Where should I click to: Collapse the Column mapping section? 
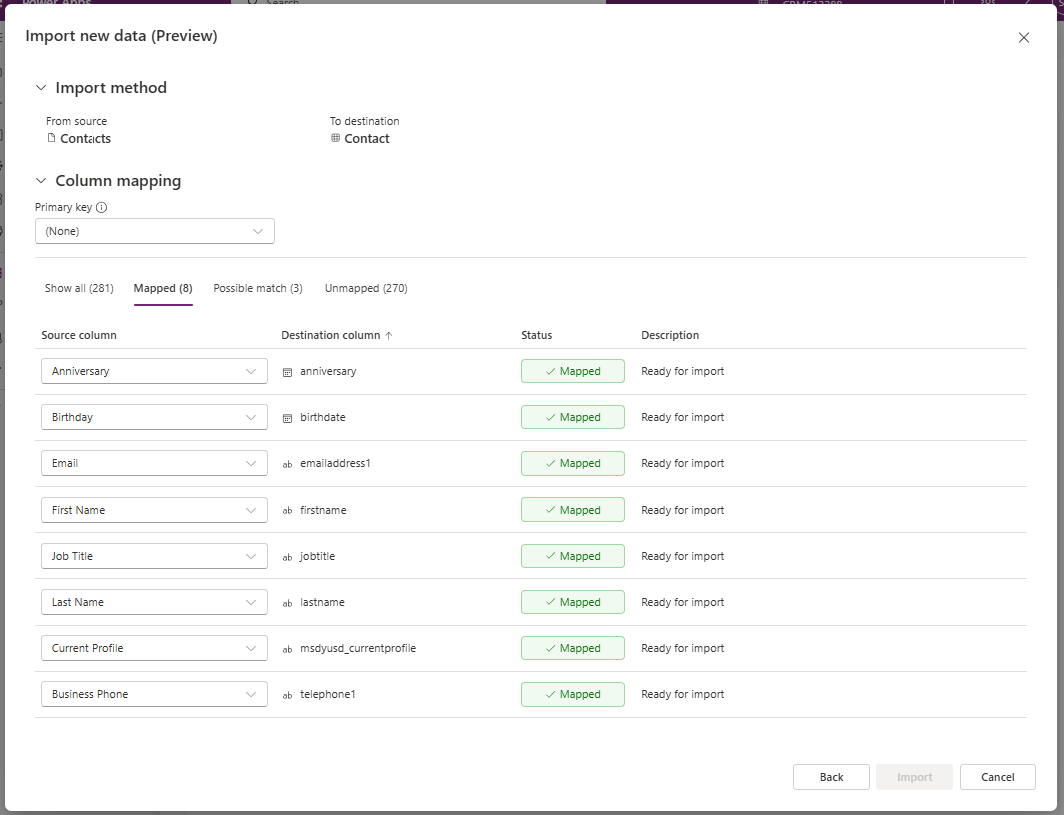point(41,181)
